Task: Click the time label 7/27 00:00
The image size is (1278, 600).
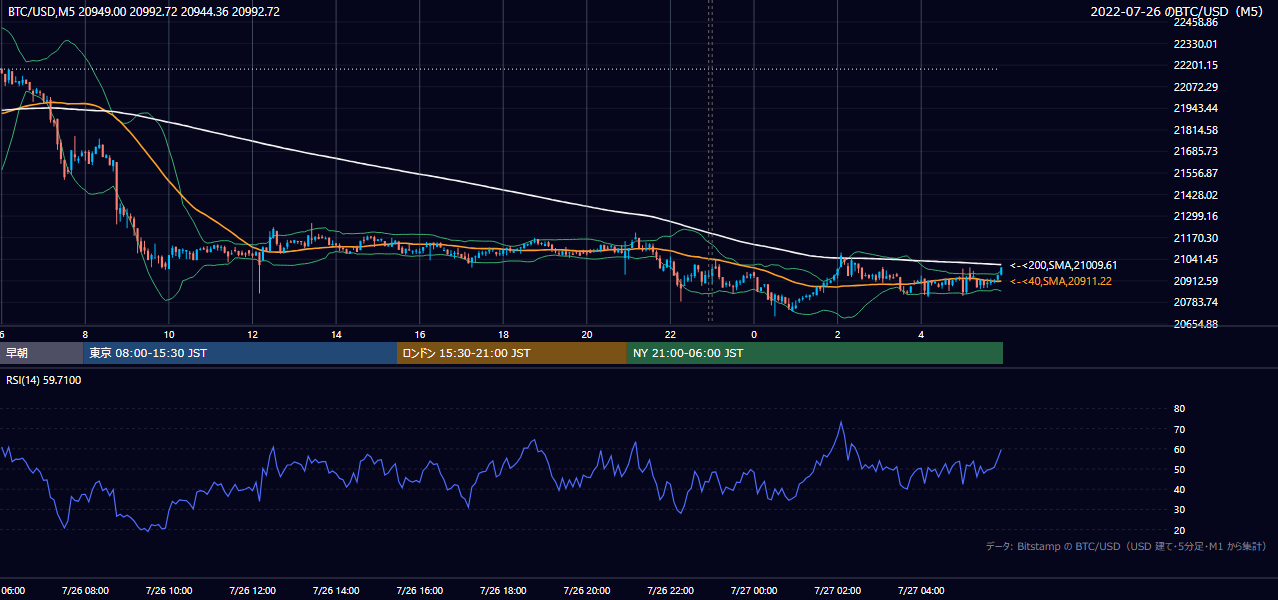Action: click(754, 591)
